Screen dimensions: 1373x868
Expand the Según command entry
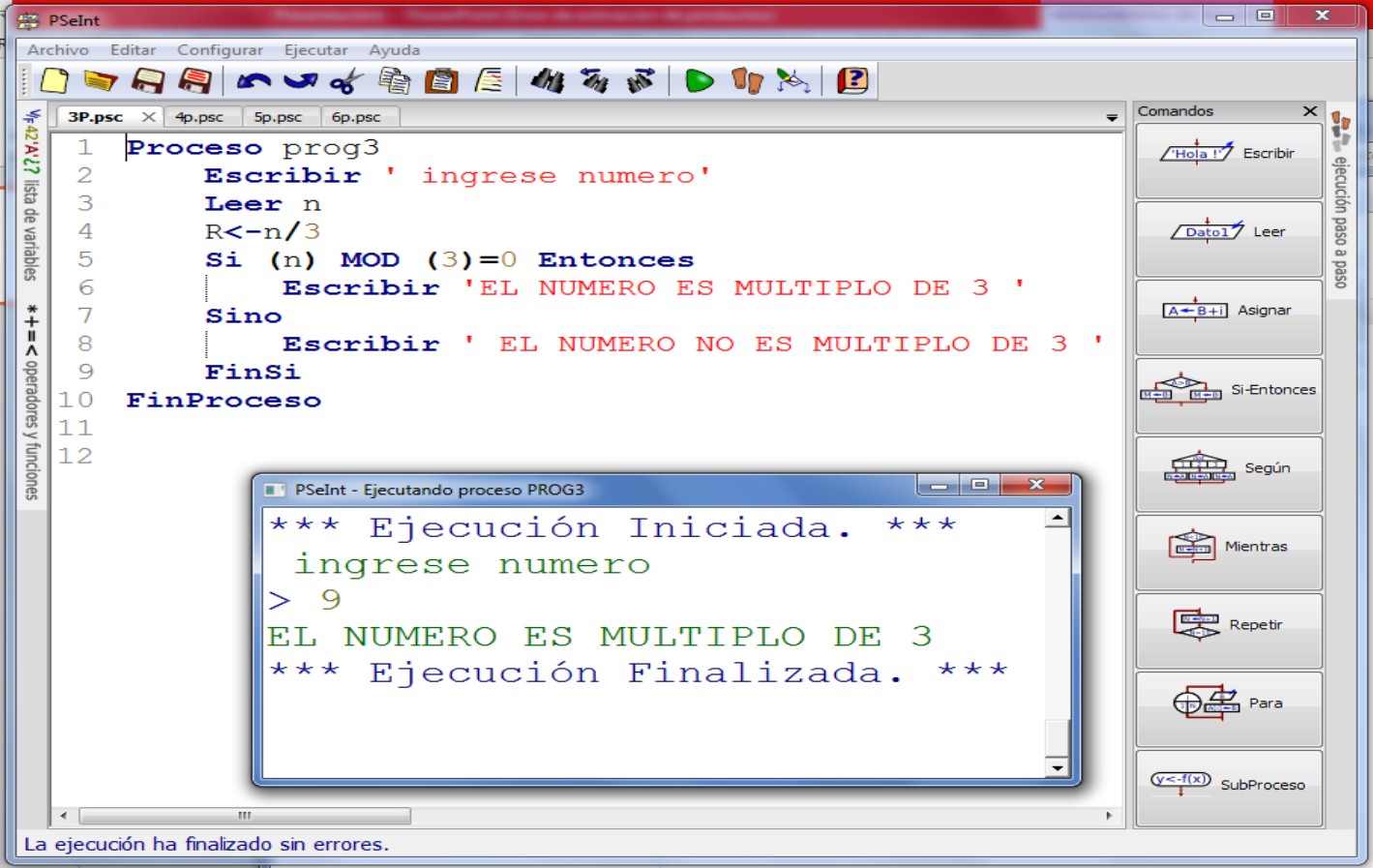[x=1228, y=471]
